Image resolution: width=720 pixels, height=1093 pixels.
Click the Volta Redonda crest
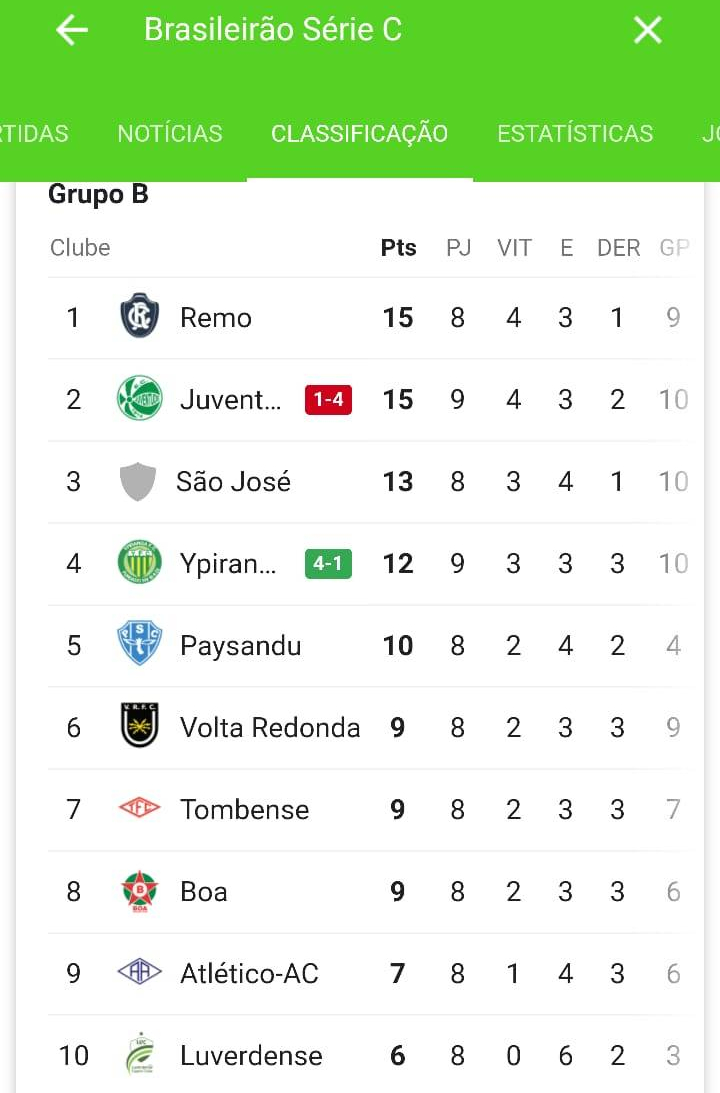point(139,727)
